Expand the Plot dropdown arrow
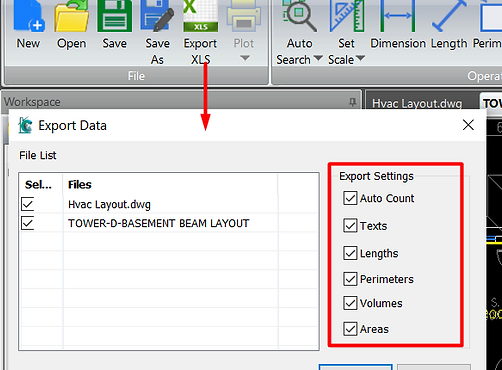Viewport: 502px width, 370px height. (245, 58)
